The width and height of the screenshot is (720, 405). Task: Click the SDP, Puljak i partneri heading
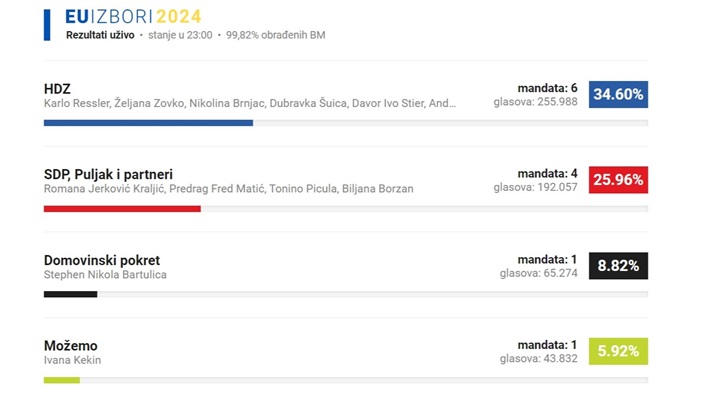[115, 174]
